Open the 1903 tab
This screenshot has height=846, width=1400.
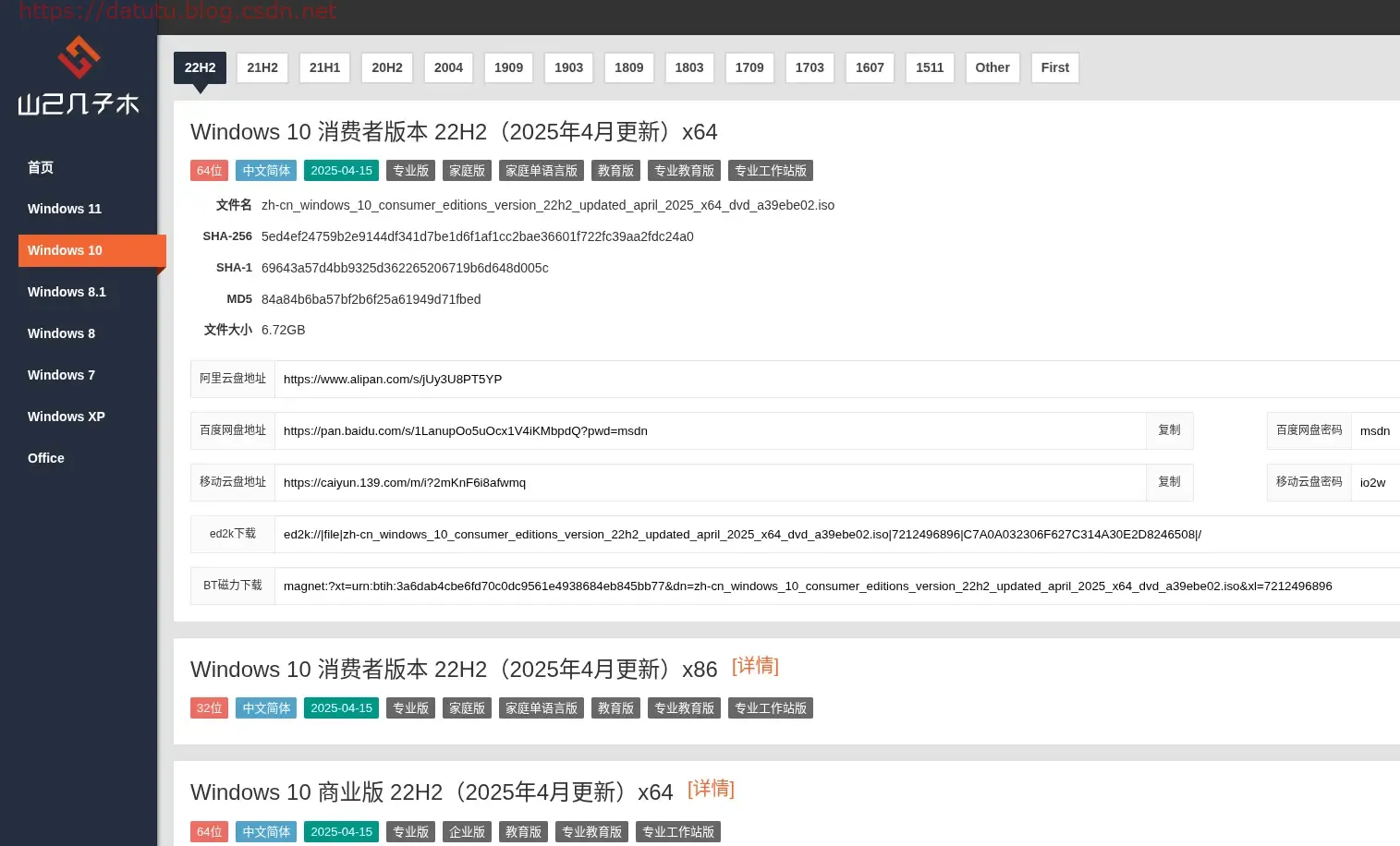point(568,67)
